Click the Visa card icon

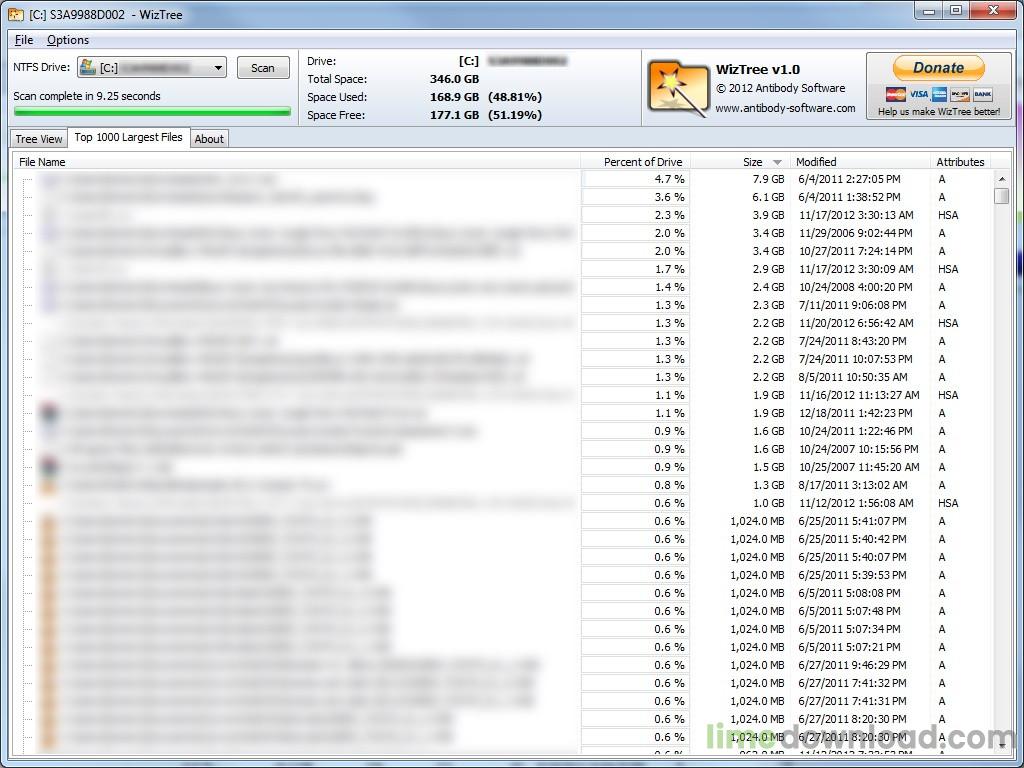point(919,95)
